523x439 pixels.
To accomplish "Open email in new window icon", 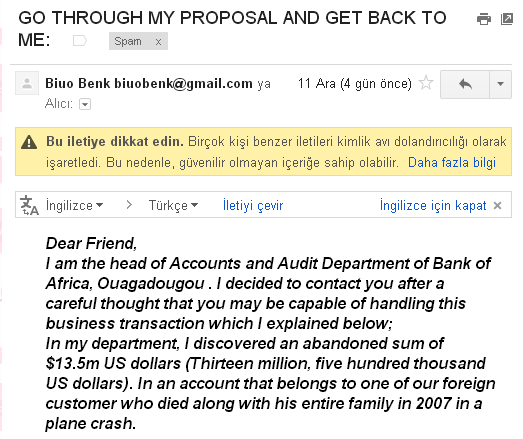I will coord(507,19).
